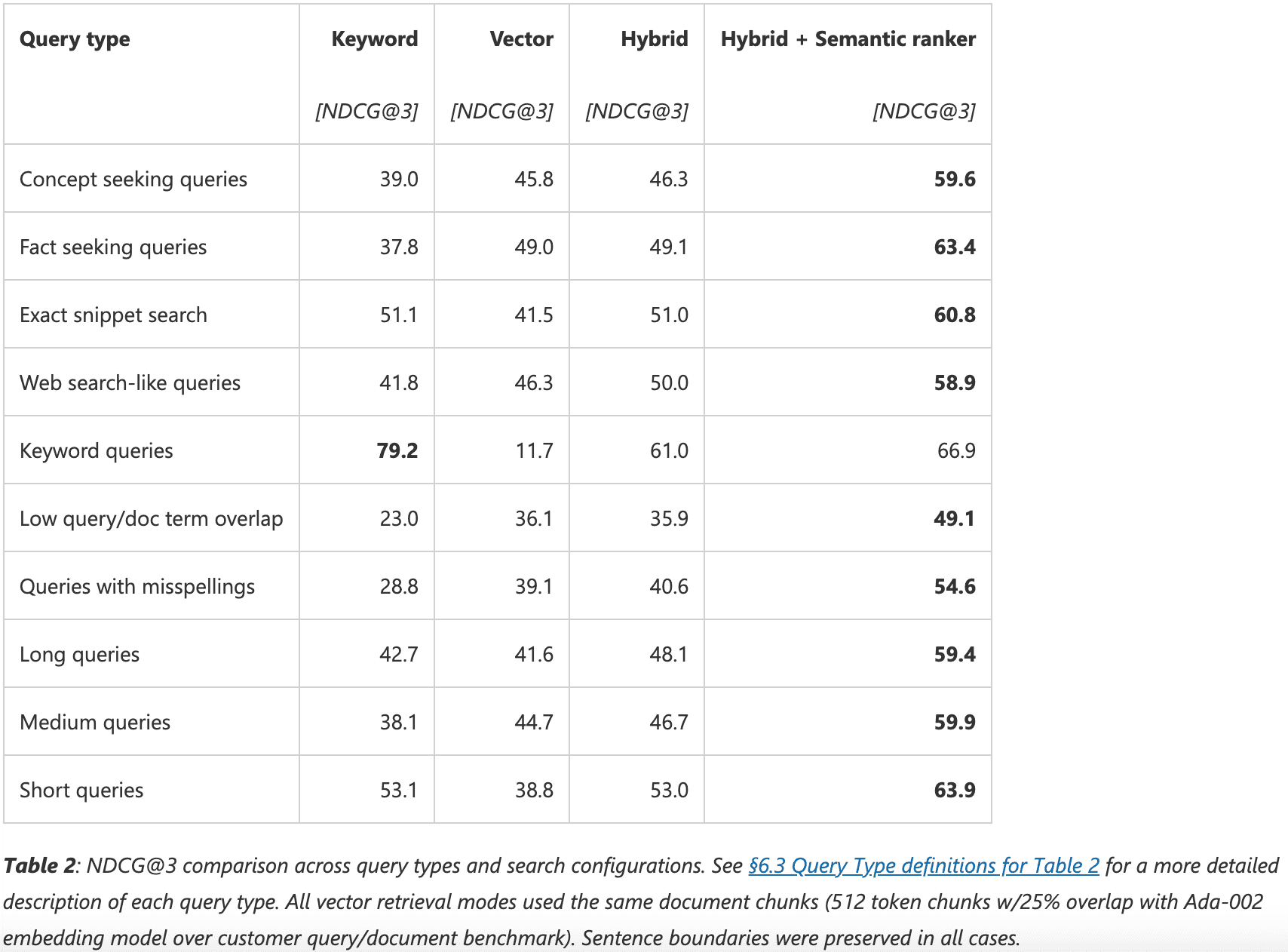The height and width of the screenshot is (952, 1288).
Task: Select the Medium queries row label
Action: coord(95,723)
